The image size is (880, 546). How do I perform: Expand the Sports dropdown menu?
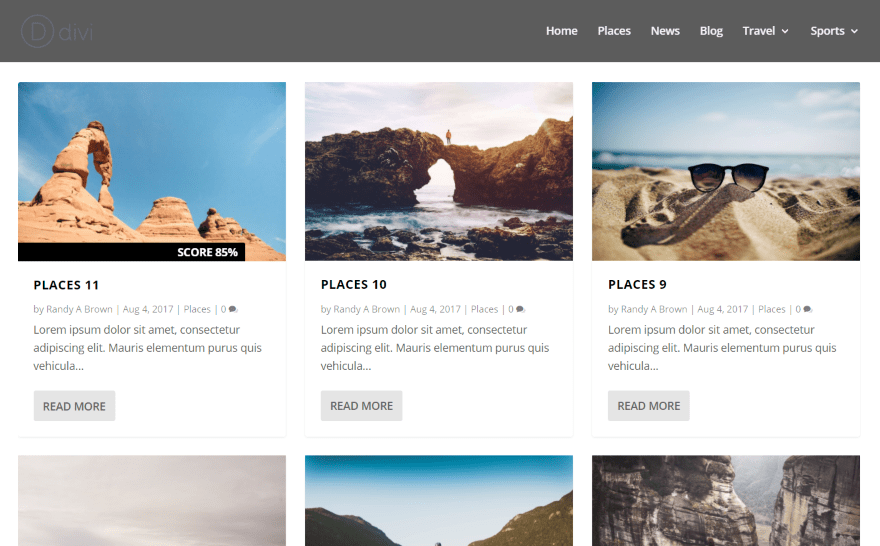(834, 31)
